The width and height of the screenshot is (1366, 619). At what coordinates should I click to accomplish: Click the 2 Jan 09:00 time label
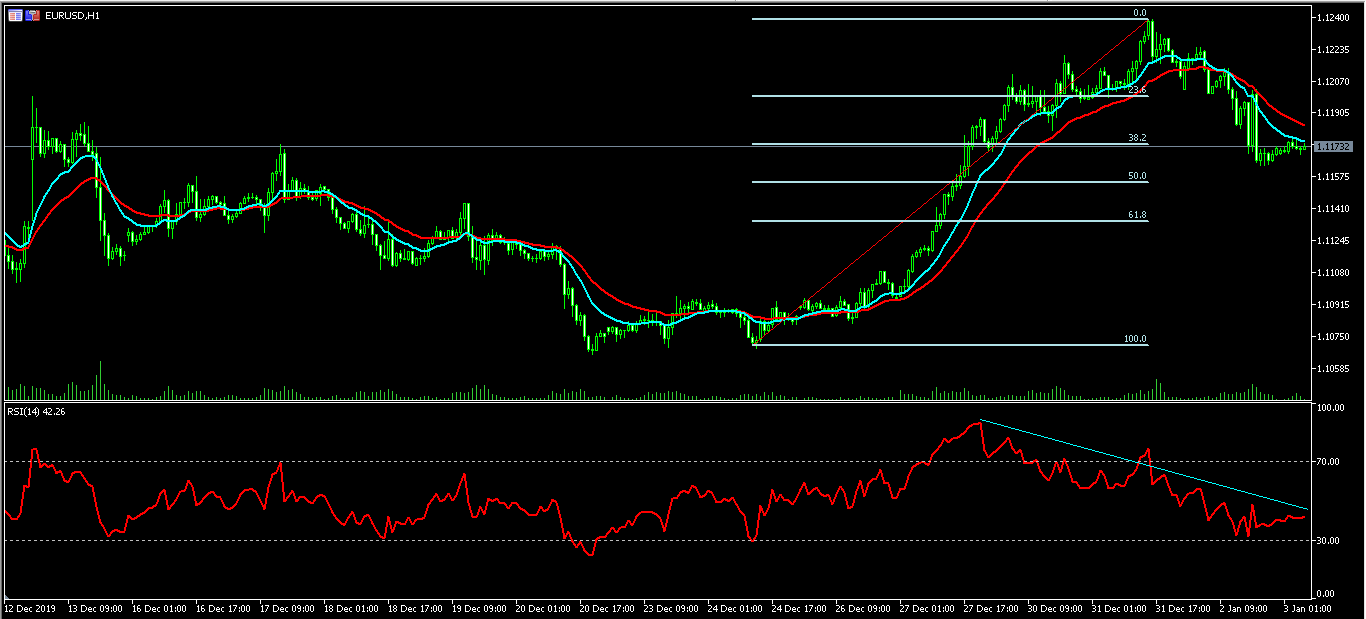point(1243,607)
